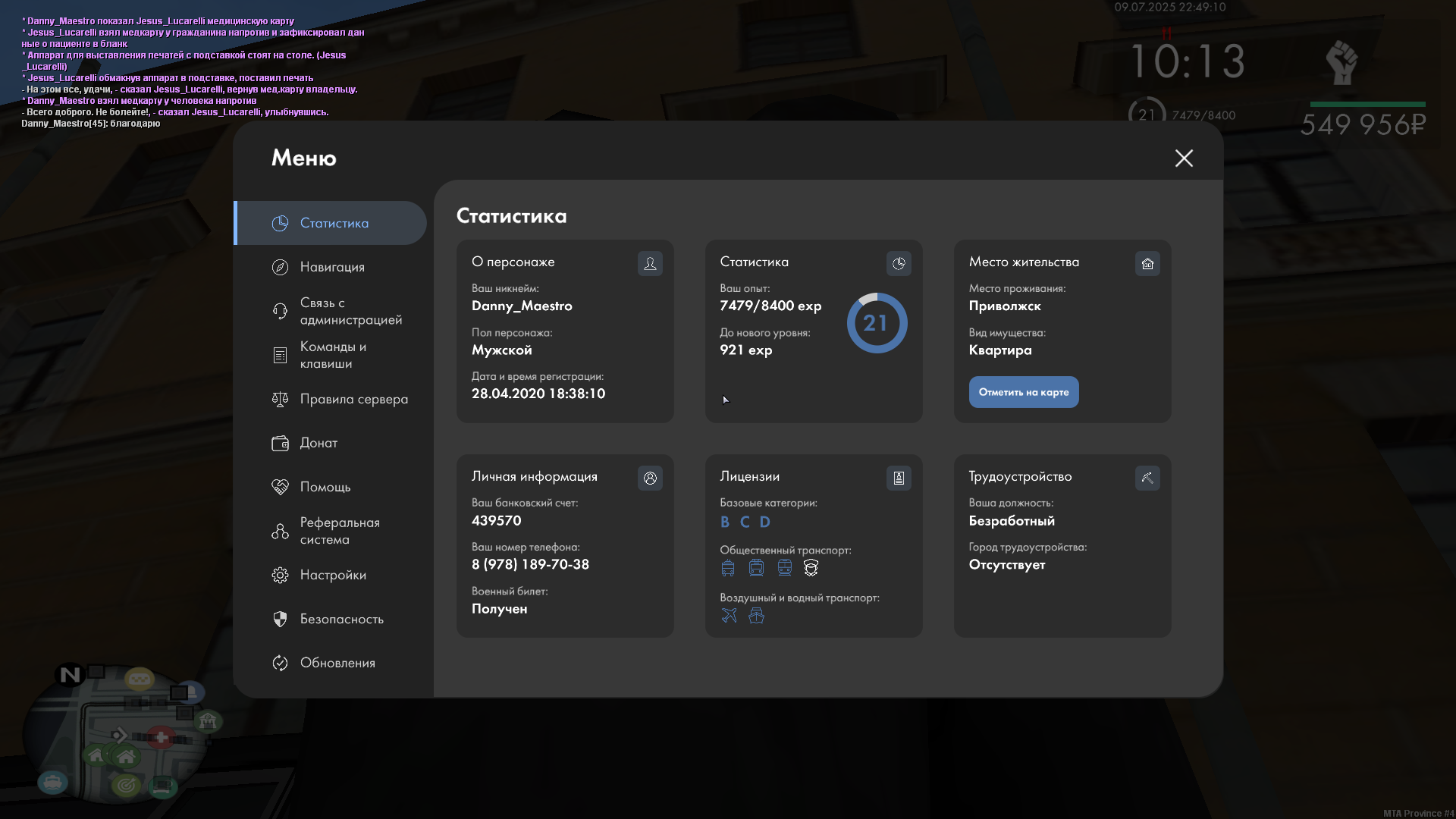Click level 21 progress ring in Статистика card
Screen dimensions: 1456x819
877,323
